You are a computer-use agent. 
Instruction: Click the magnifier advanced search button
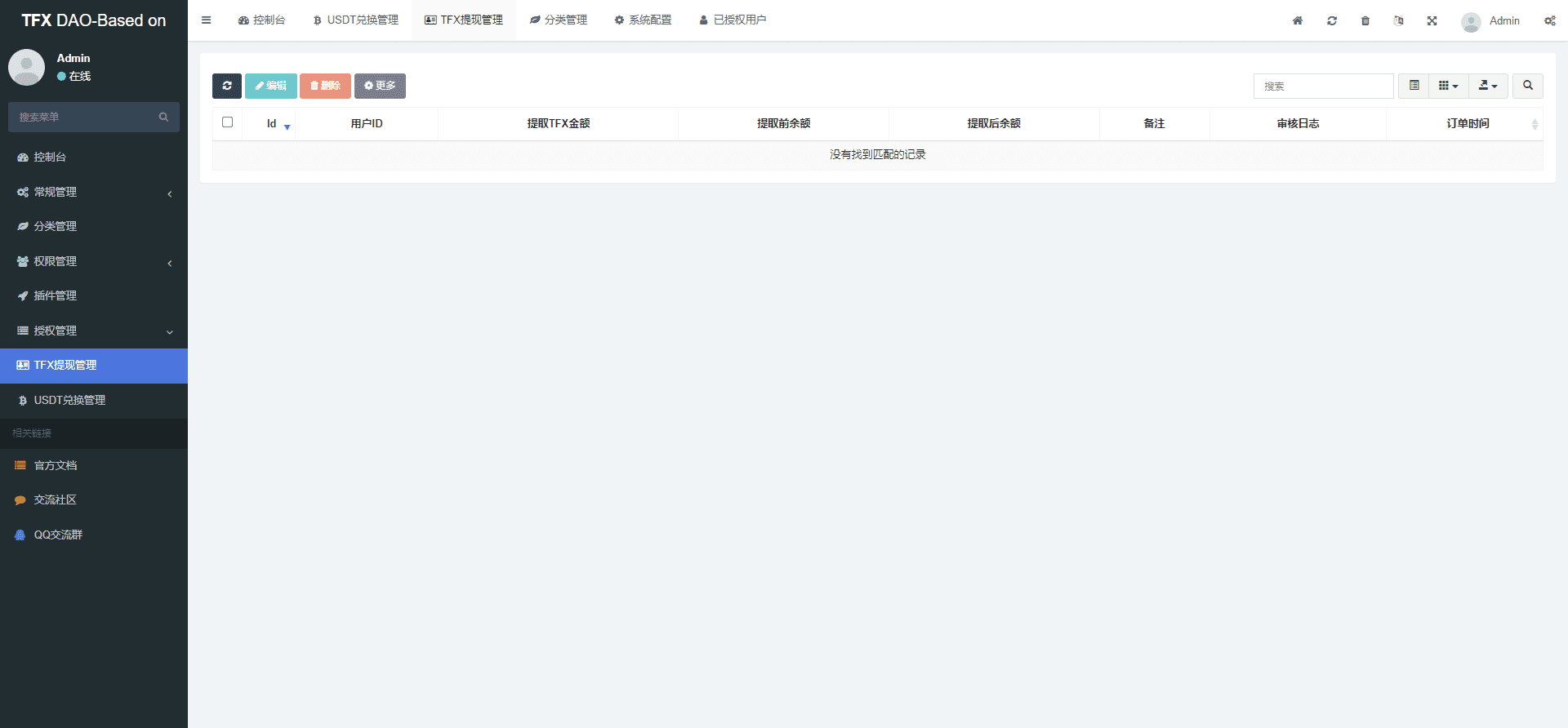pos(1527,86)
